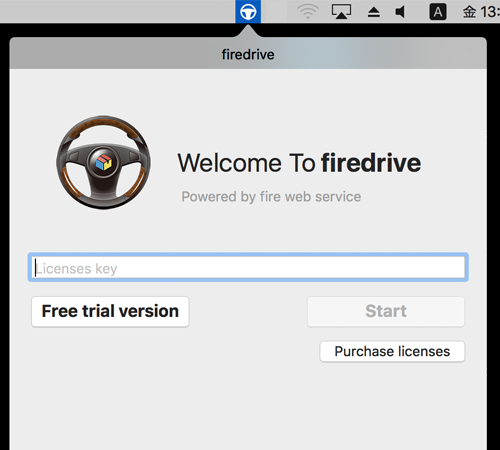Click the large steering wheel logo

(x=104, y=163)
